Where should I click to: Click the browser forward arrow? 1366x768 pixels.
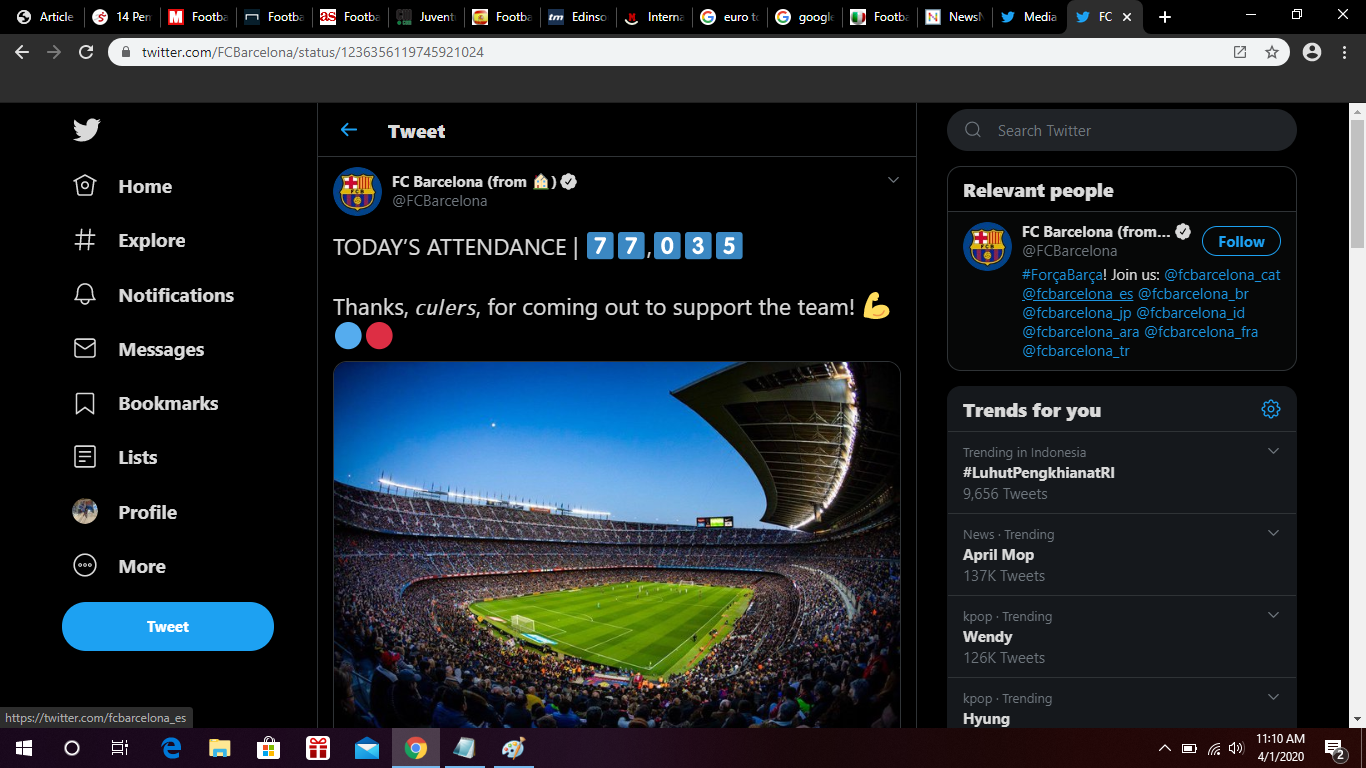(x=54, y=52)
